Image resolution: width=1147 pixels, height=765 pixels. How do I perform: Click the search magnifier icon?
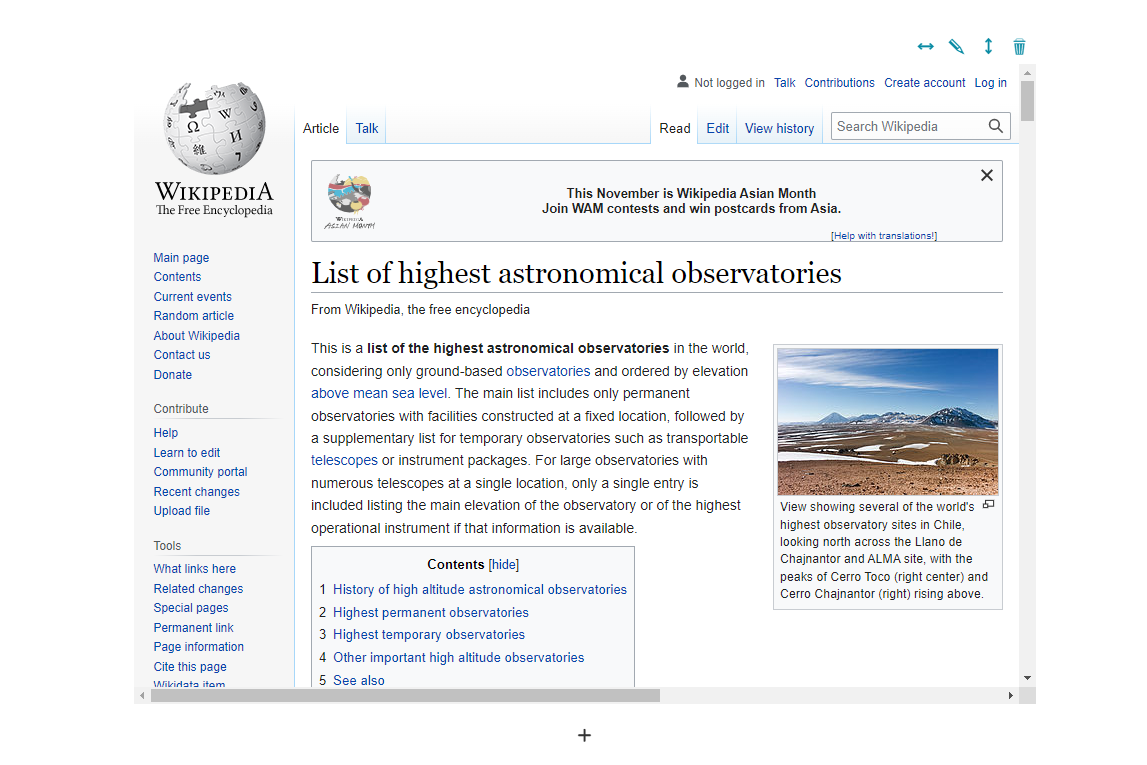pos(995,126)
